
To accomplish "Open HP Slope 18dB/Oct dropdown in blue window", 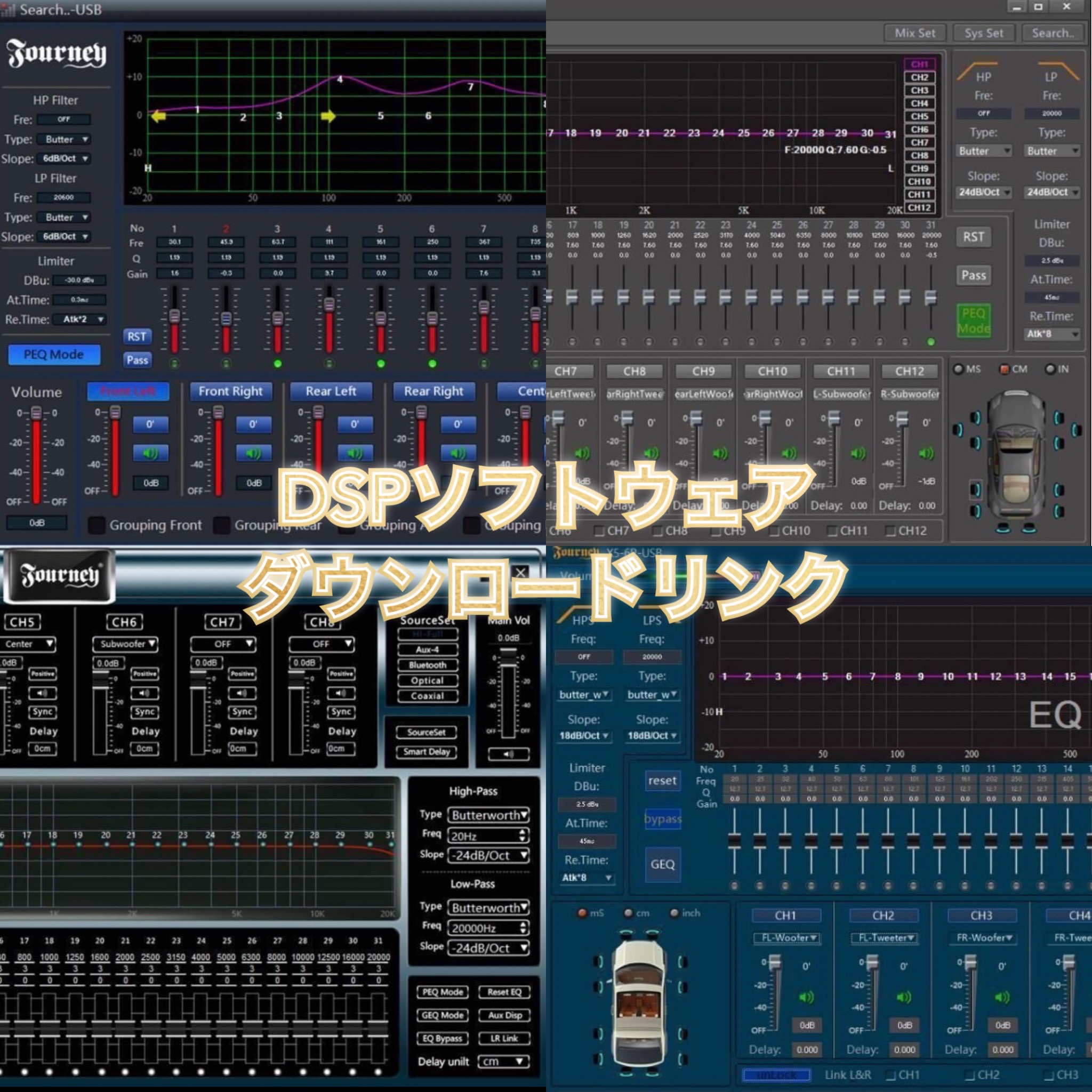I will tap(583, 735).
